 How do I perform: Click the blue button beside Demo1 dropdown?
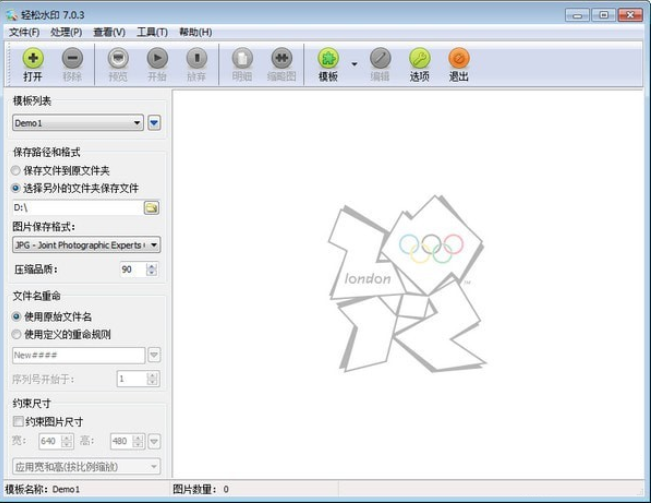click(154, 123)
